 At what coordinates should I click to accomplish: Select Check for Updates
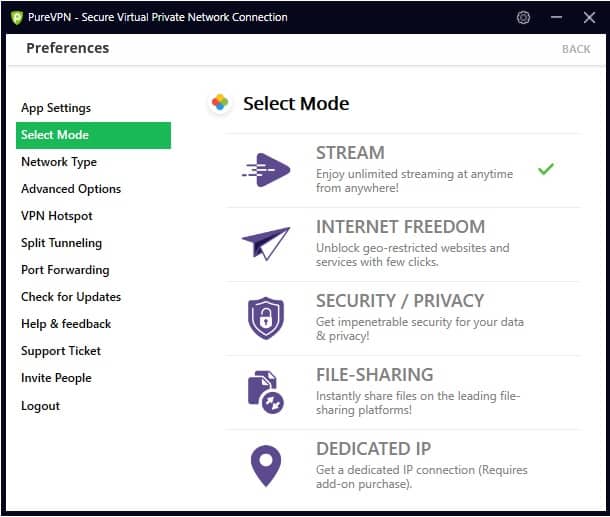pyautogui.click(x=71, y=297)
